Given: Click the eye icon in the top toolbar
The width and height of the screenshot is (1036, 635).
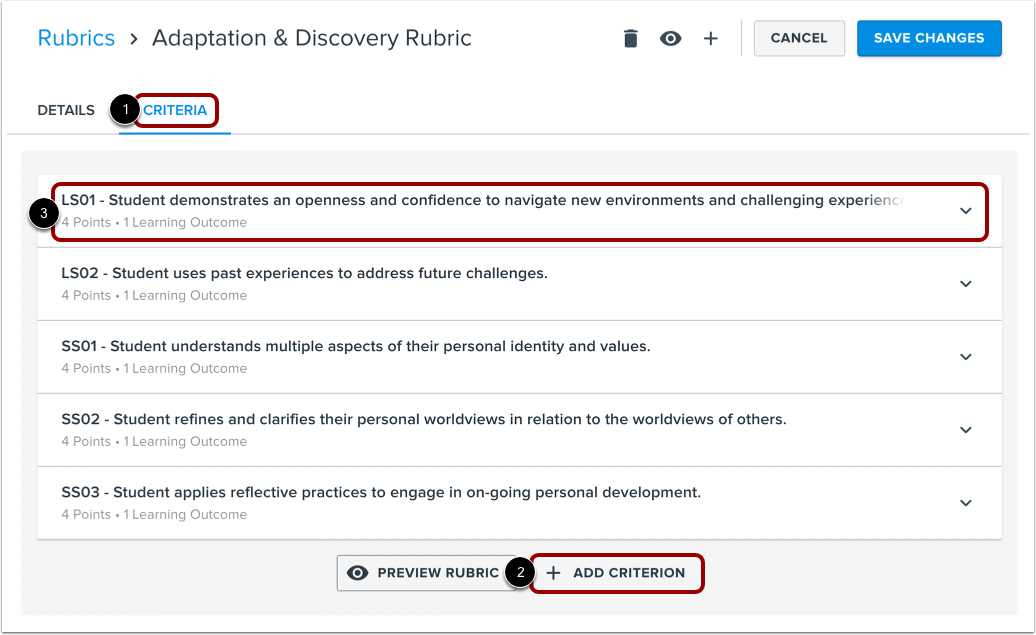Looking at the screenshot, I should click(670, 38).
